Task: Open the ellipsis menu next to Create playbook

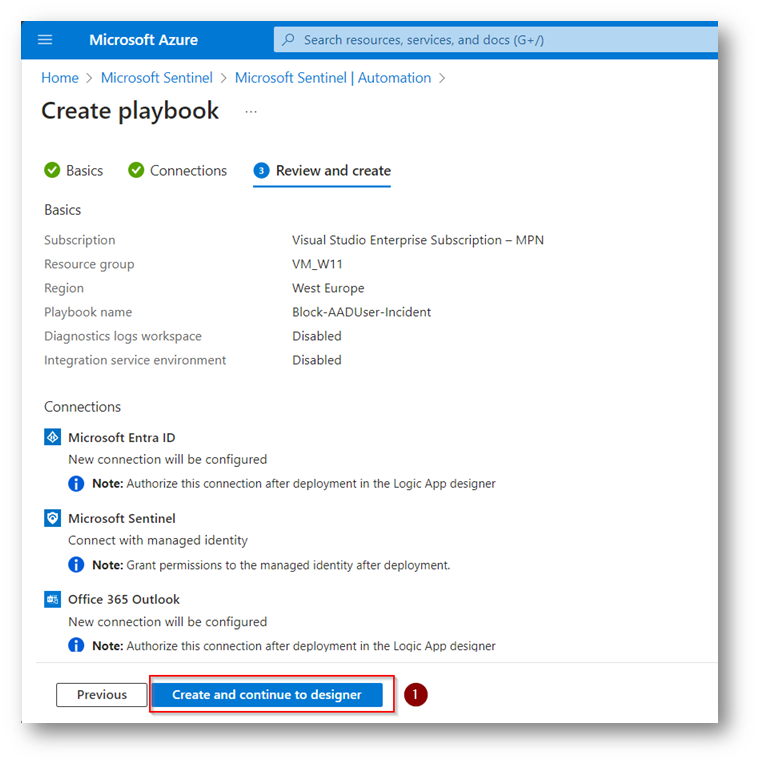Action: tap(251, 112)
